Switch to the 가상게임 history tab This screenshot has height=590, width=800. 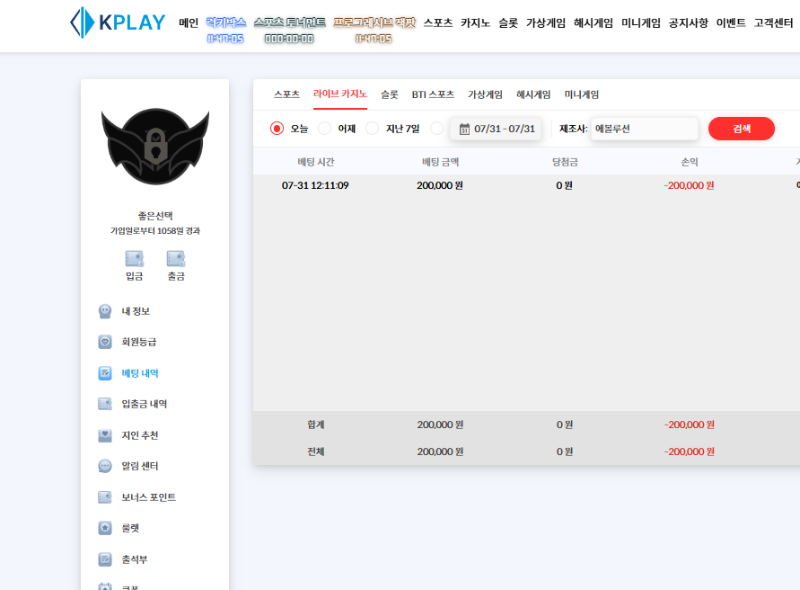[x=485, y=94]
